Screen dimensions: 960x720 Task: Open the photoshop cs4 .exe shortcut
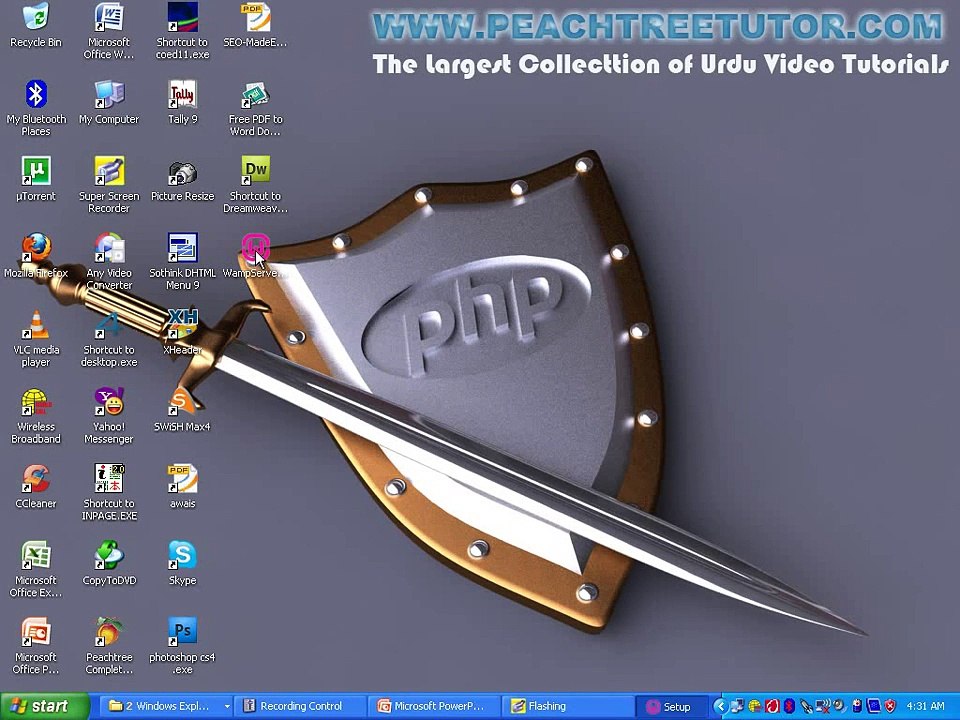click(x=182, y=633)
